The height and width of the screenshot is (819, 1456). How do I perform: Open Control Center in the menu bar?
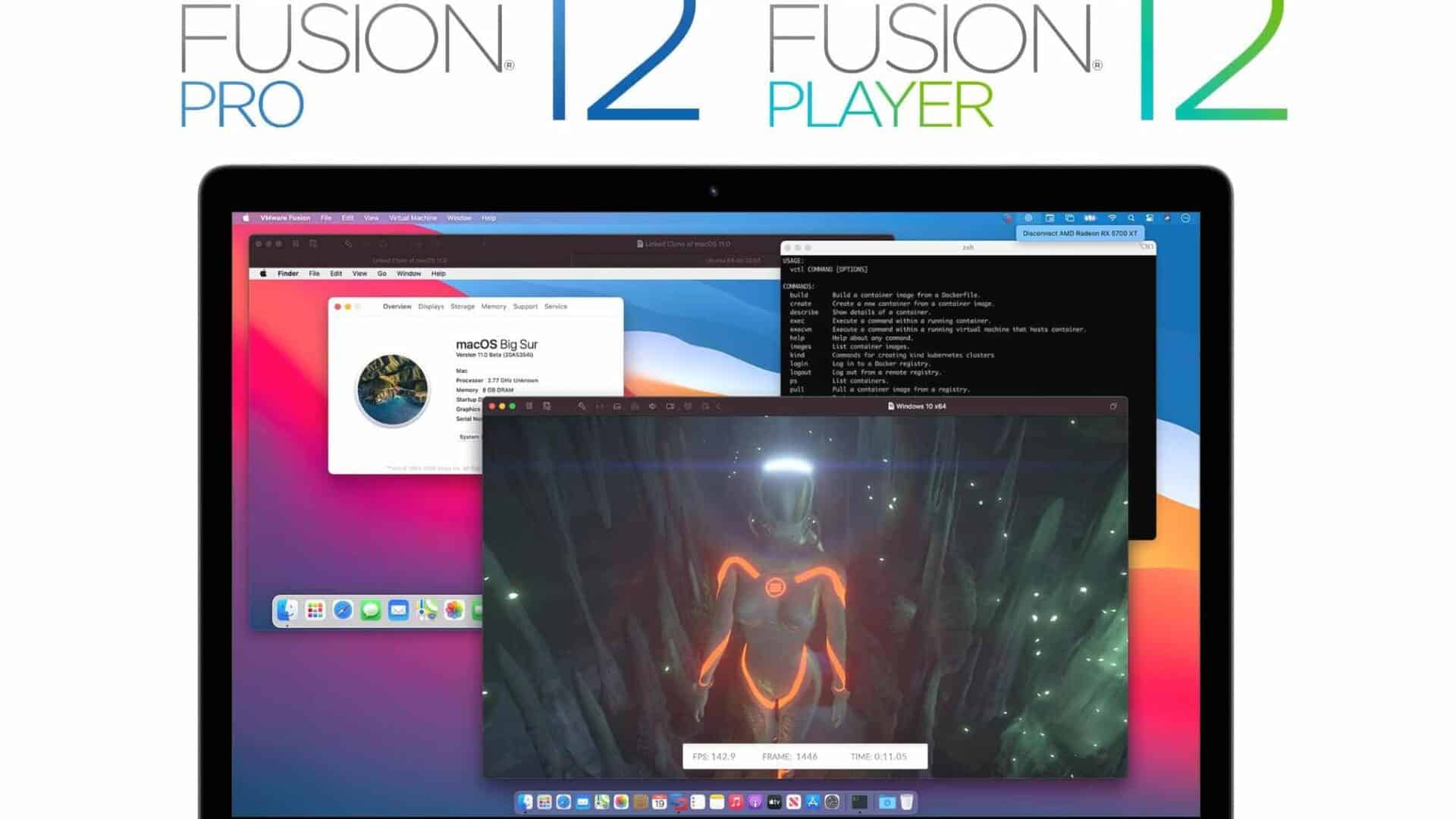[x=1149, y=218]
